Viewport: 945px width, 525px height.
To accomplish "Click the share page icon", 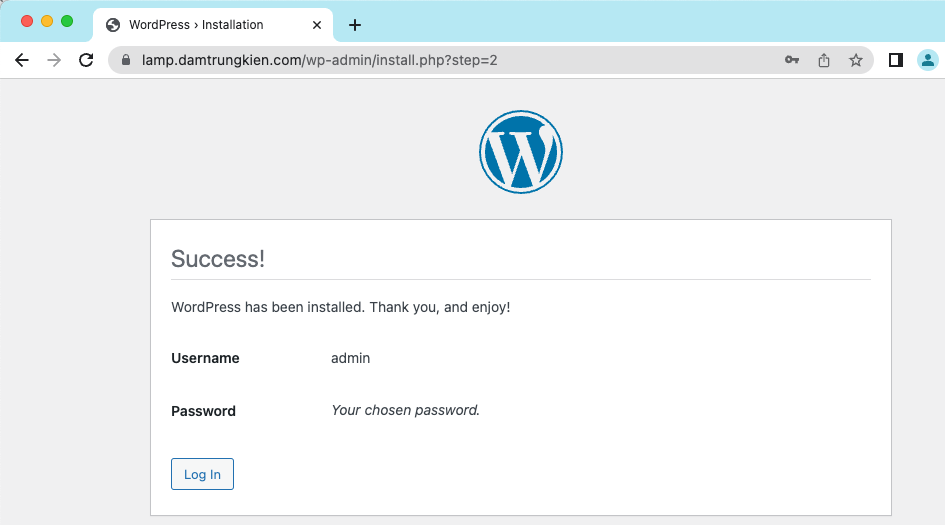I will [824, 60].
